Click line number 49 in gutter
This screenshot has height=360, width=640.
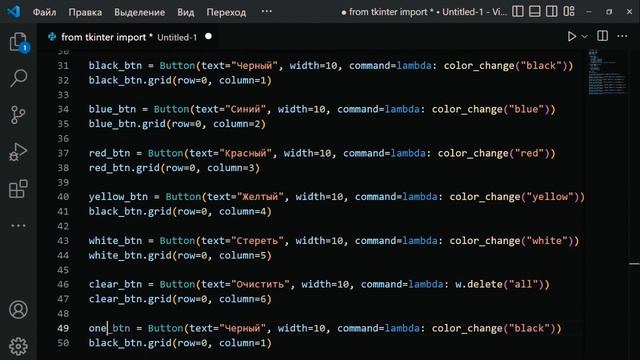(x=63, y=328)
